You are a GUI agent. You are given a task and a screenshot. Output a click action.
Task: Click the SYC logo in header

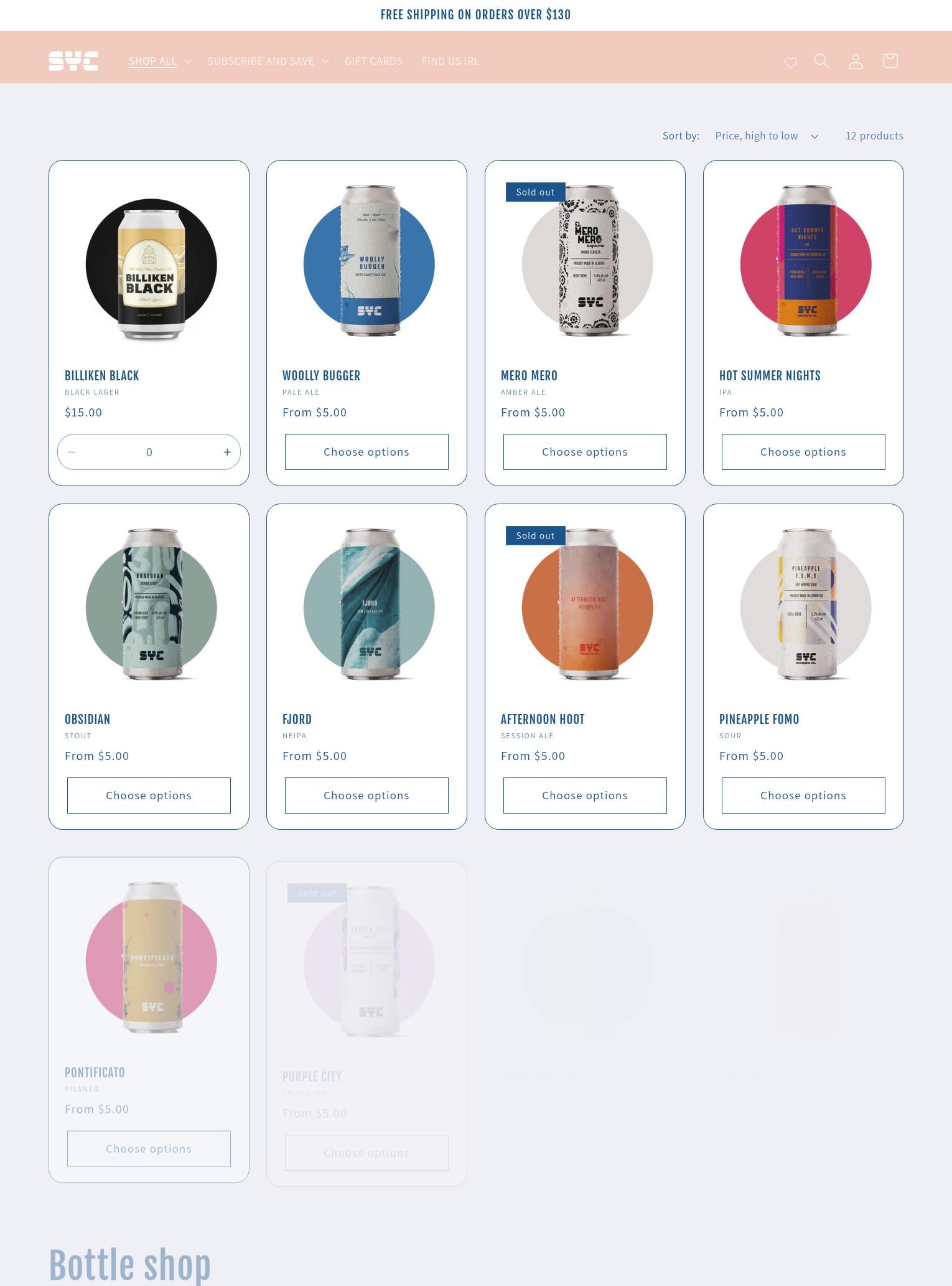pos(73,61)
